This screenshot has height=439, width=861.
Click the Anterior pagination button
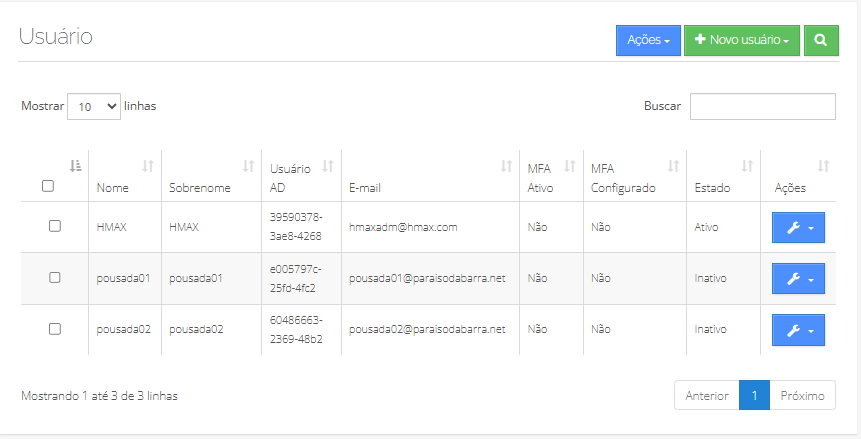coord(707,395)
